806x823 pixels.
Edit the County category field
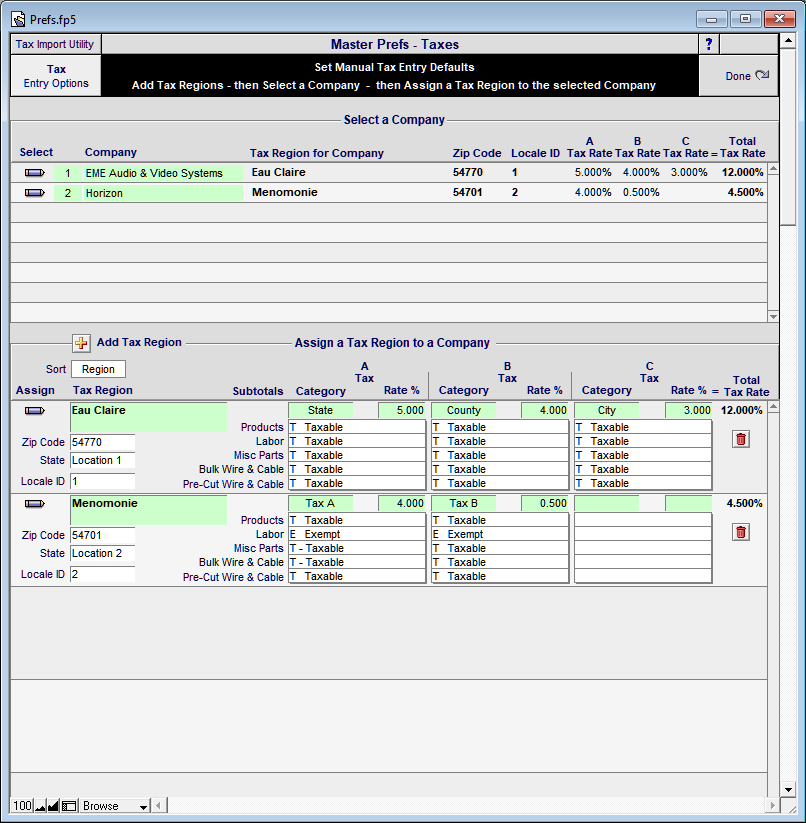[463, 410]
